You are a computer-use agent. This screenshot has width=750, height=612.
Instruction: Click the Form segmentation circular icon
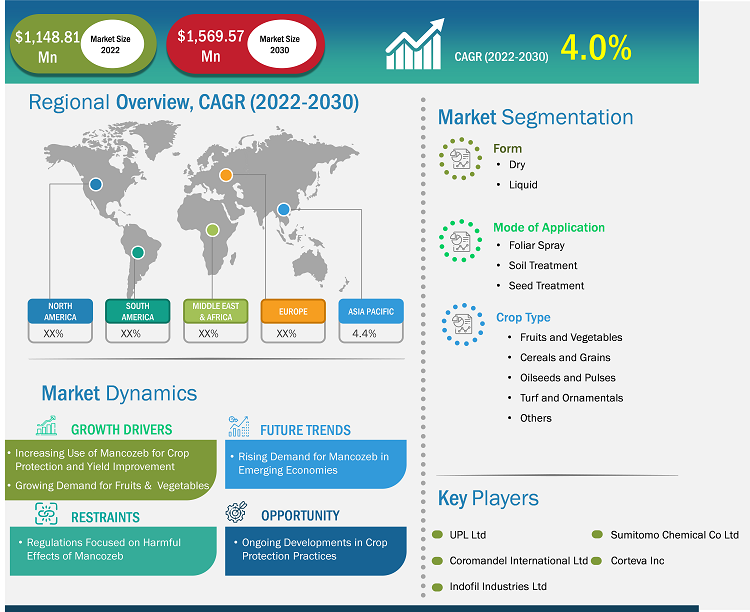(x=460, y=159)
